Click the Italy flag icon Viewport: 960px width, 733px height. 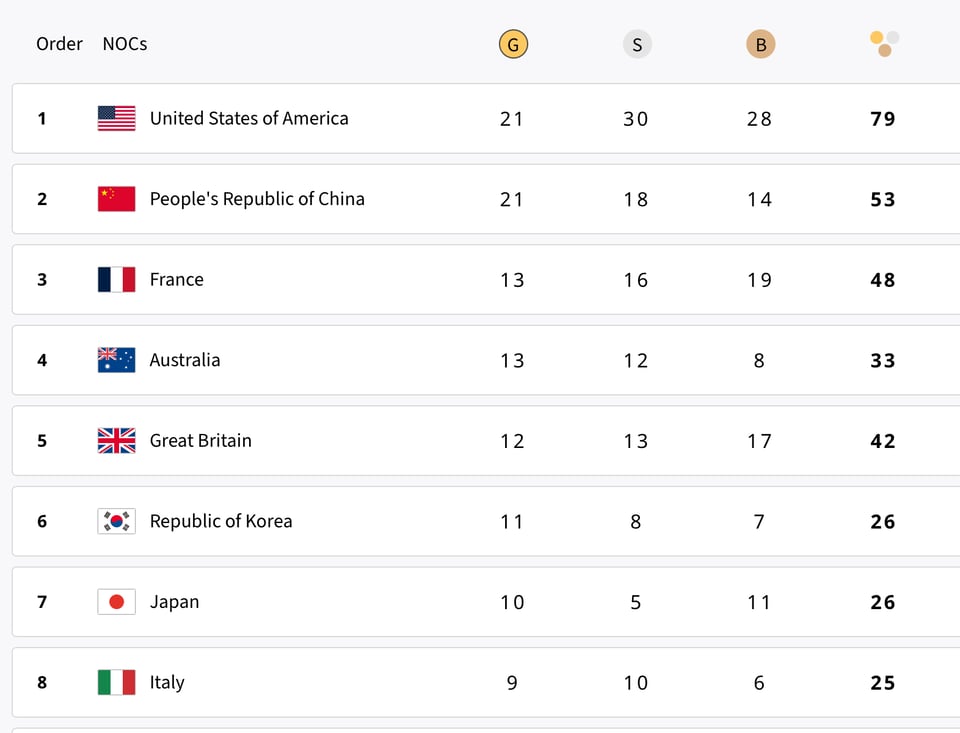[116, 682]
